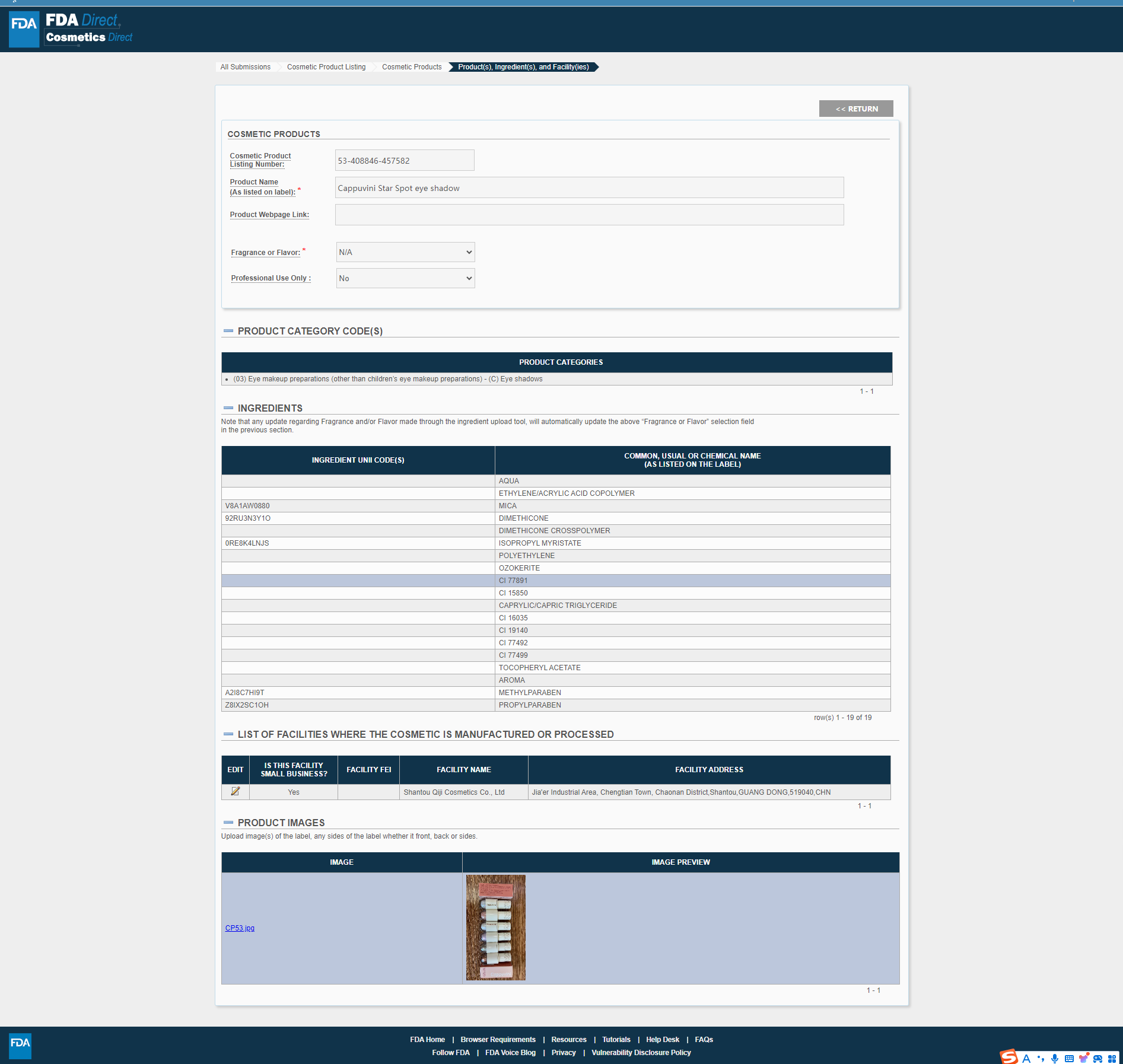Click the edit pencil icon for the facility row
Image resolution: width=1123 pixels, height=1064 pixels.
tap(236, 791)
